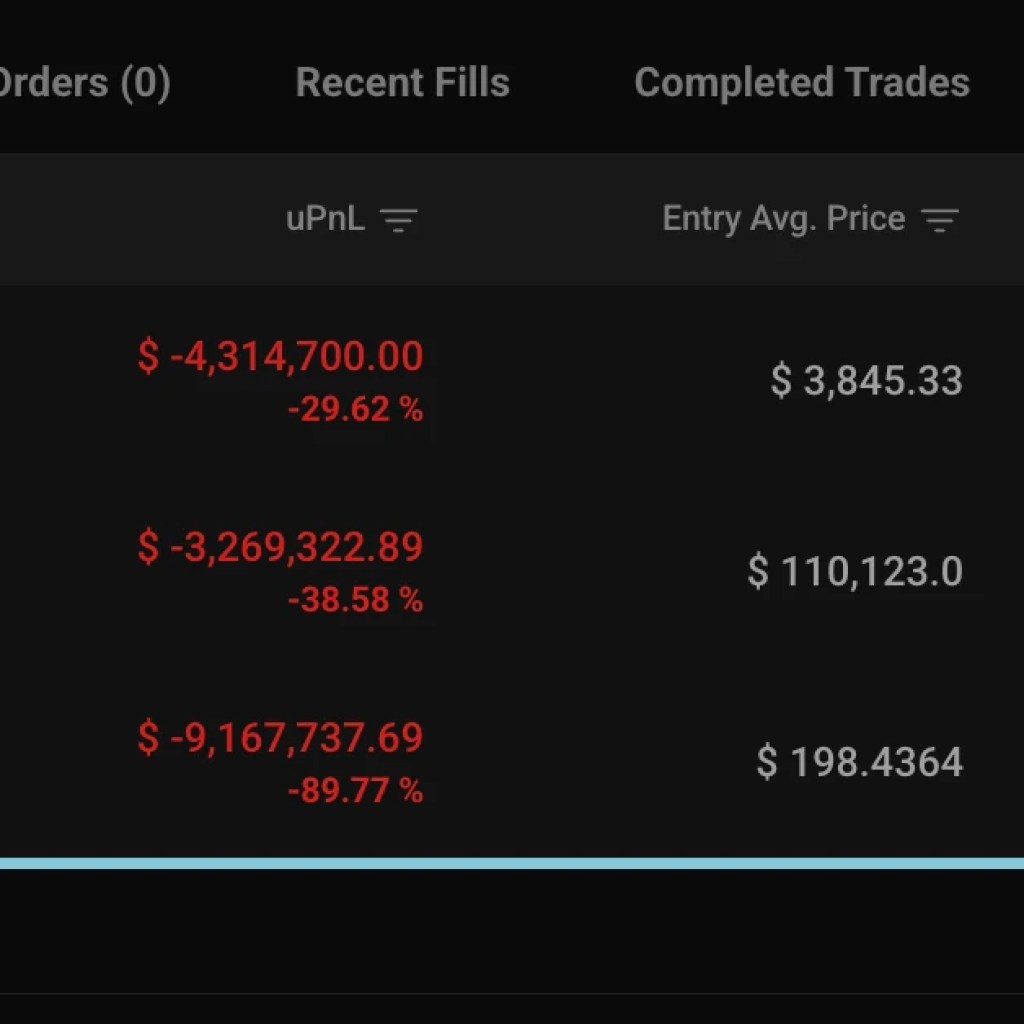The height and width of the screenshot is (1024, 1024).
Task: Click the -$9,167,737.69 uPnL value
Action: [281, 738]
